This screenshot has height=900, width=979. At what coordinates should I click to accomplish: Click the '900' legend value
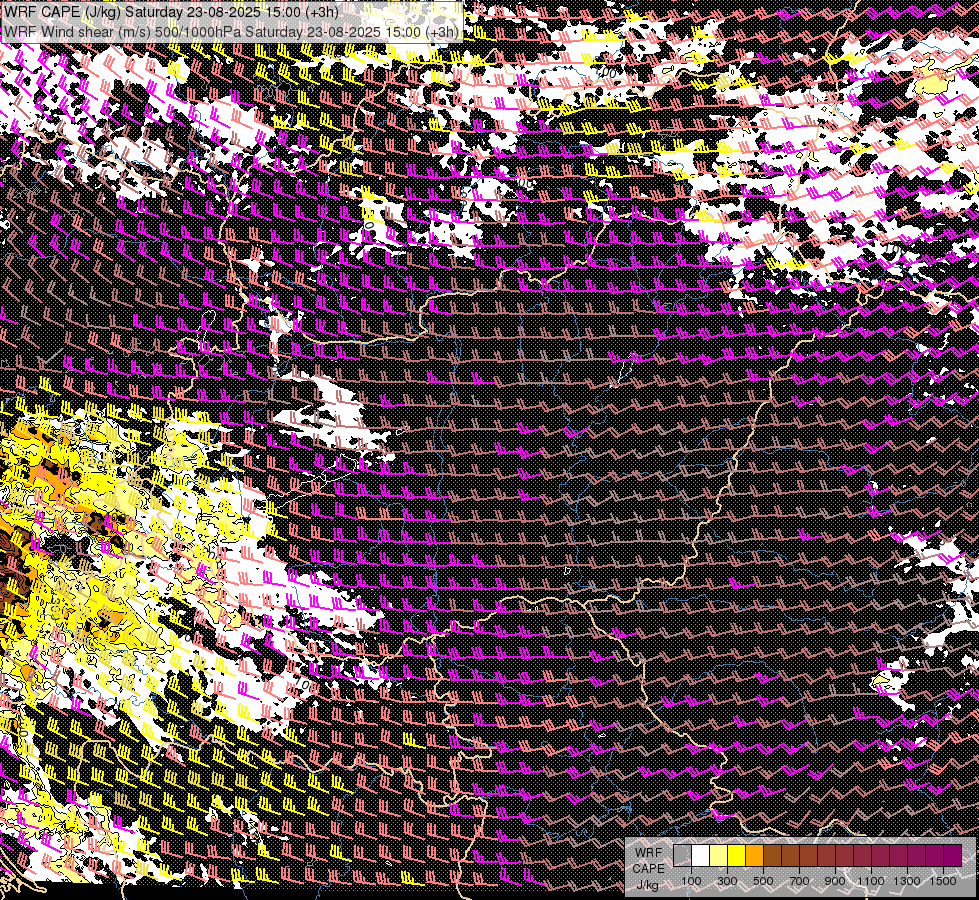(x=835, y=881)
